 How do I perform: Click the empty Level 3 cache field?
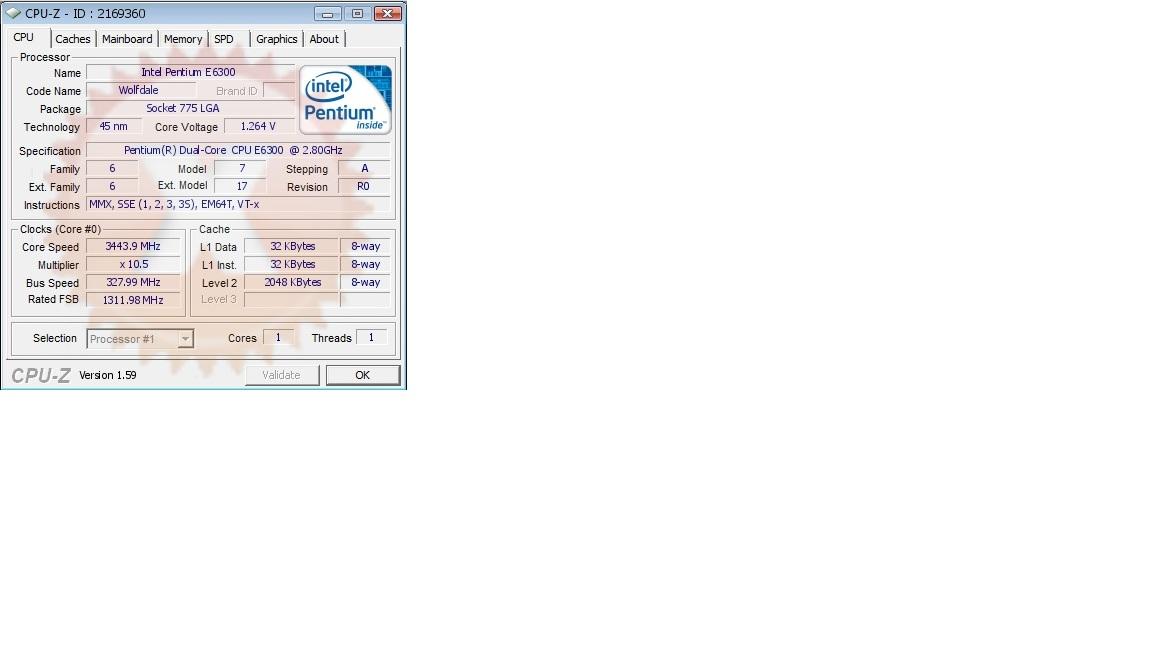point(292,300)
